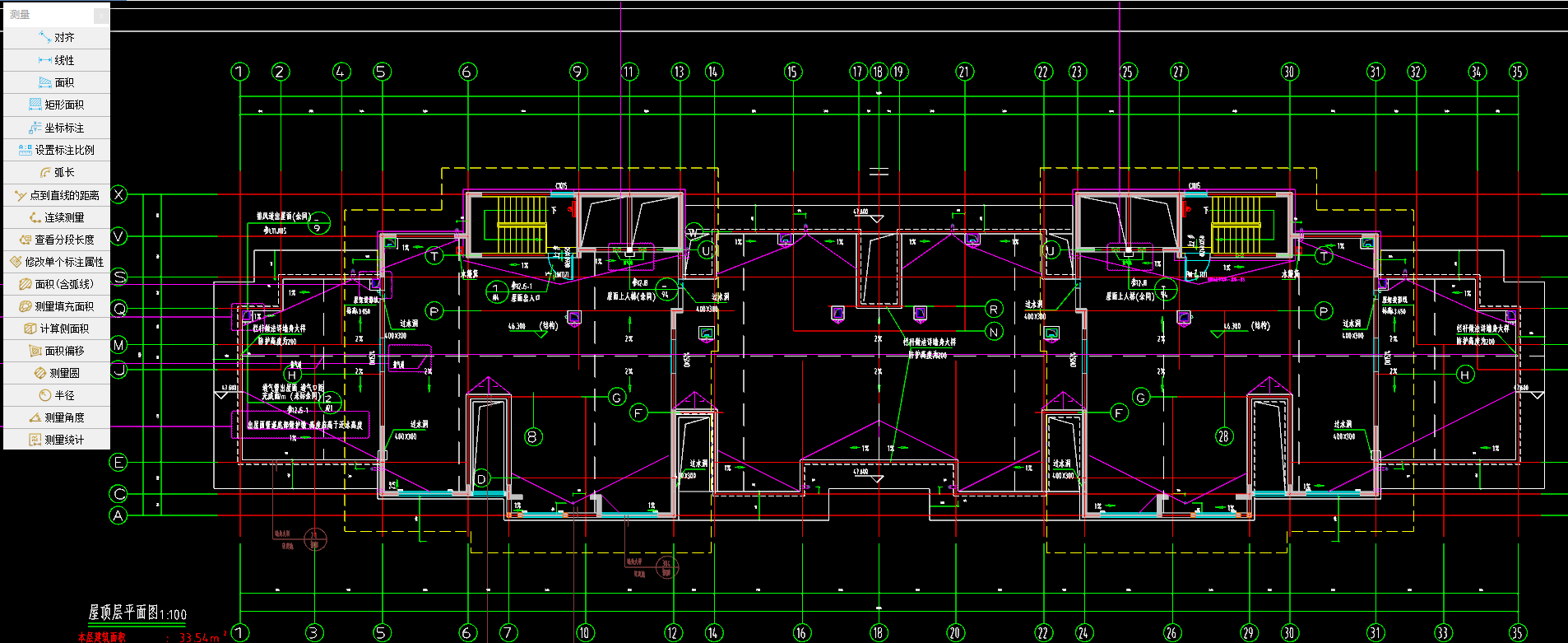Open 测量统计 measurement statistics
The image size is (1568, 643).
click(x=57, y=440)
